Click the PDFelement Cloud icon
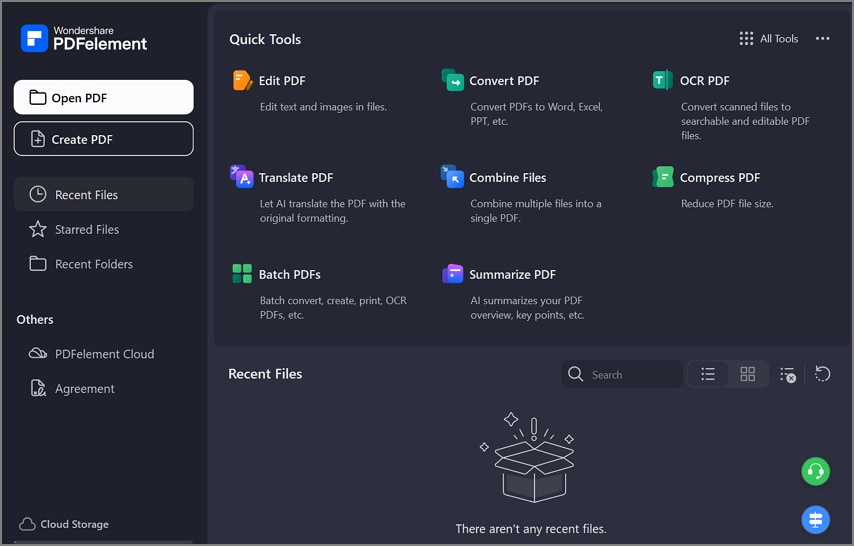854x546 pixels. (x=38, y=354)
